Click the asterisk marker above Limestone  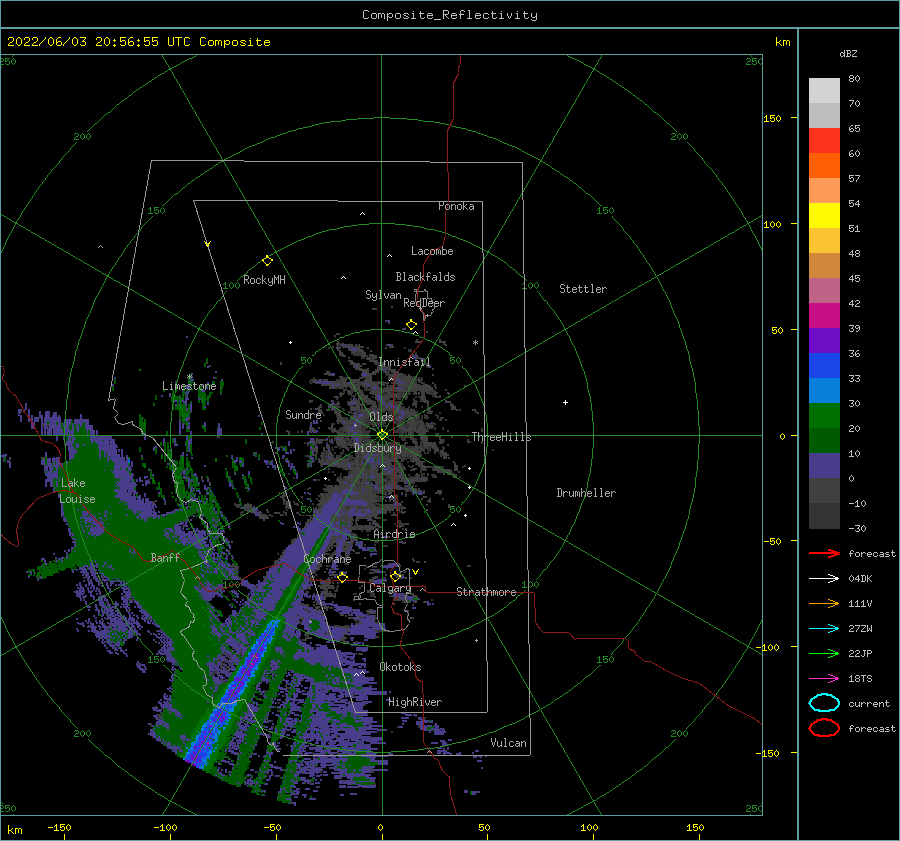coord(189,377)
